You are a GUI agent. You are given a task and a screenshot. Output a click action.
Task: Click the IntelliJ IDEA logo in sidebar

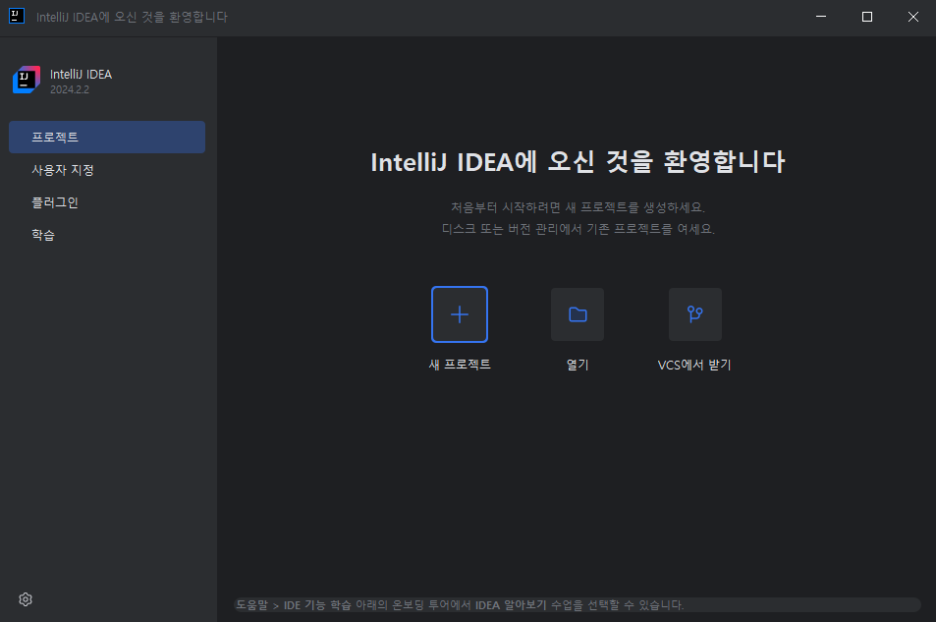click(x=27, y=80)
